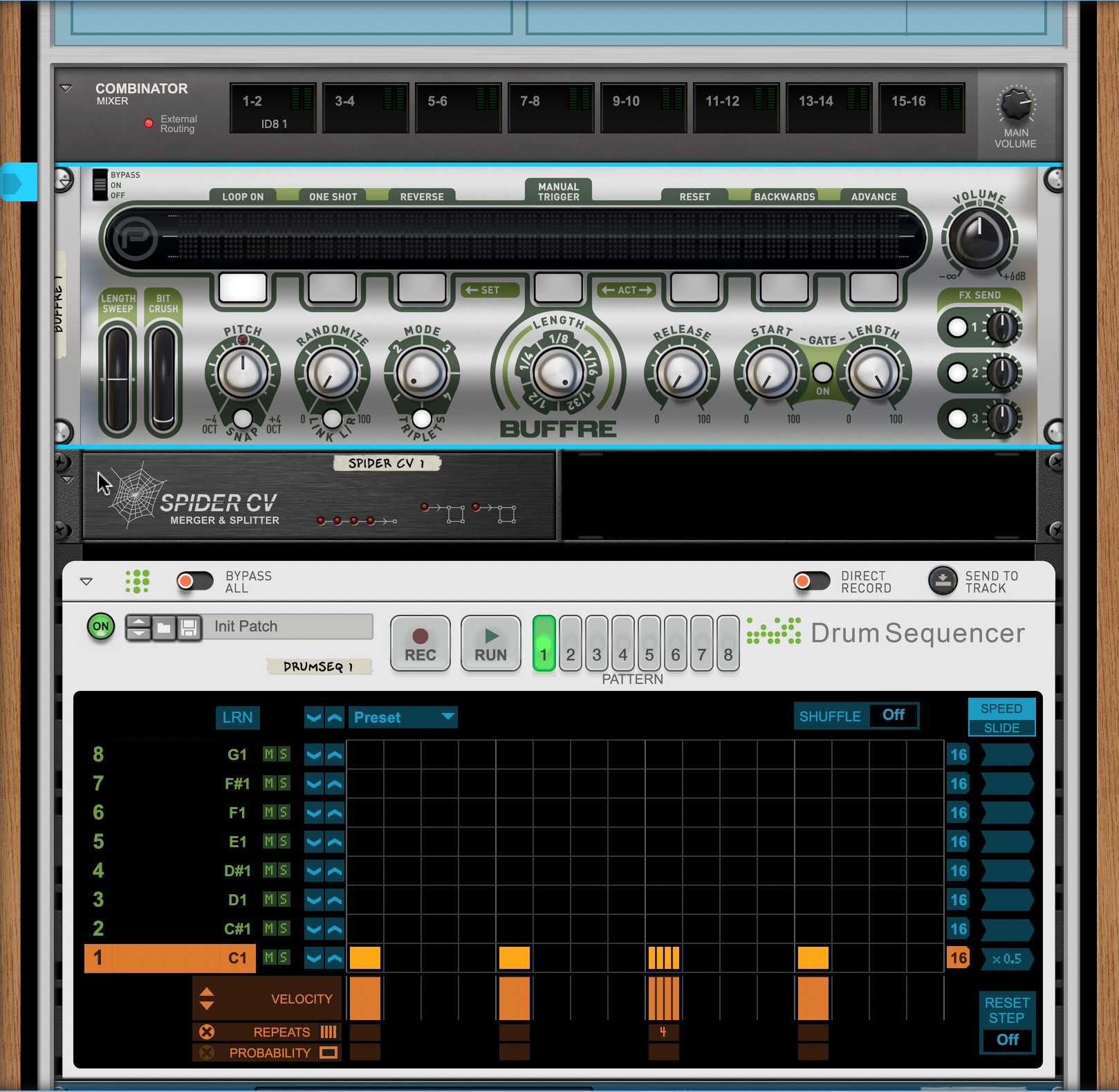Click the REPEATS edit row
This screenshot has width=1119, height=1092.
coord(267,1032)
